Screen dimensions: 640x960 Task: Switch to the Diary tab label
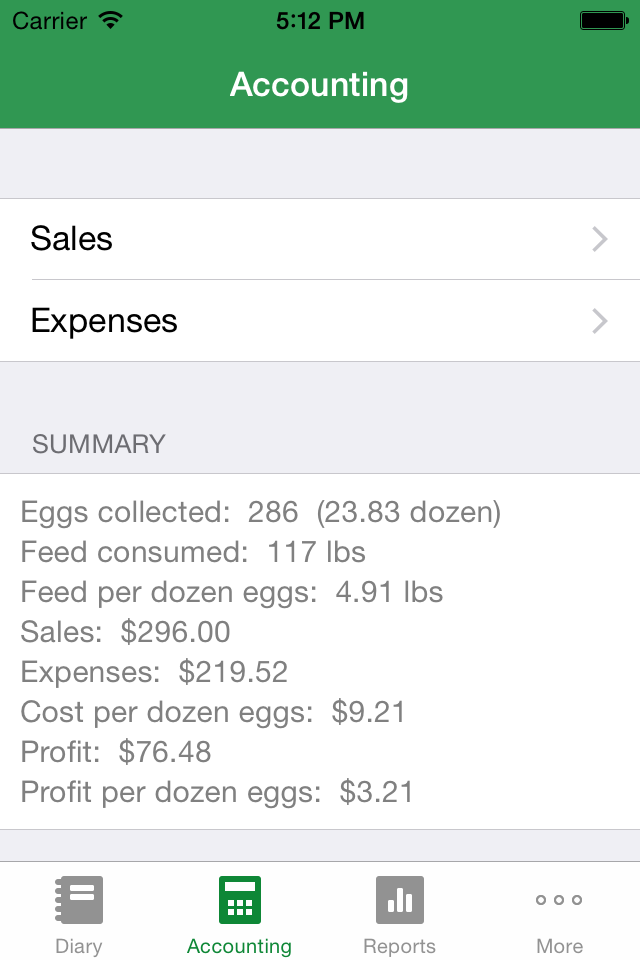tap(79, 946)
